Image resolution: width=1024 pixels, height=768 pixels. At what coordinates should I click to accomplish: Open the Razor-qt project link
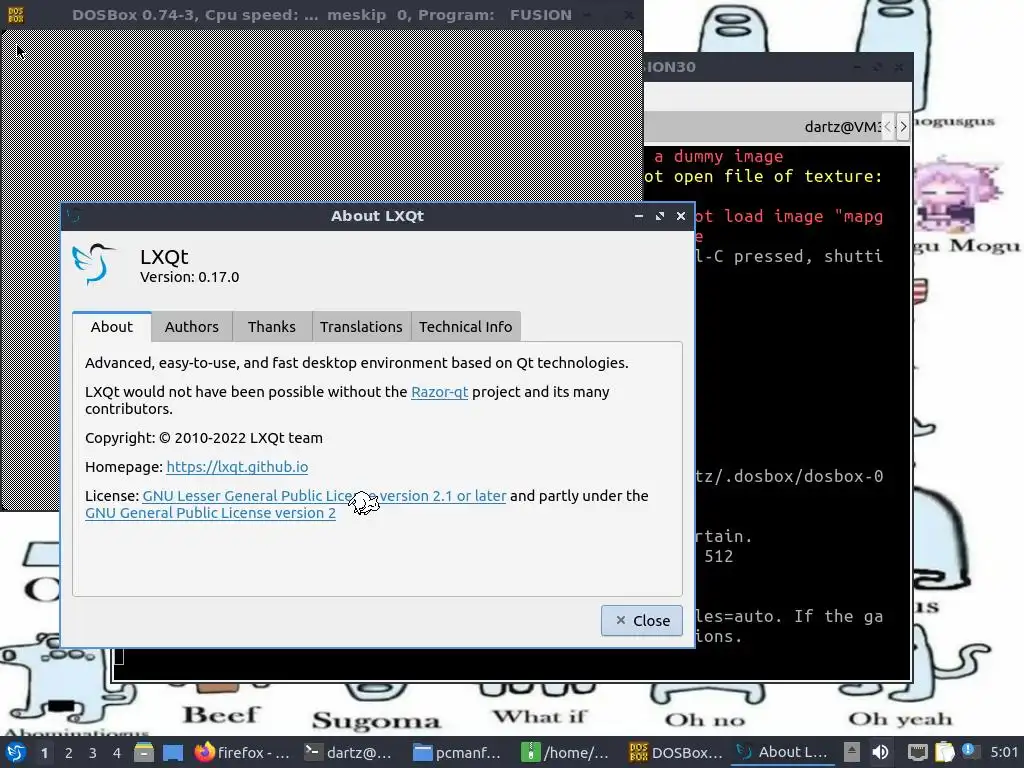[x=440, y=392]
